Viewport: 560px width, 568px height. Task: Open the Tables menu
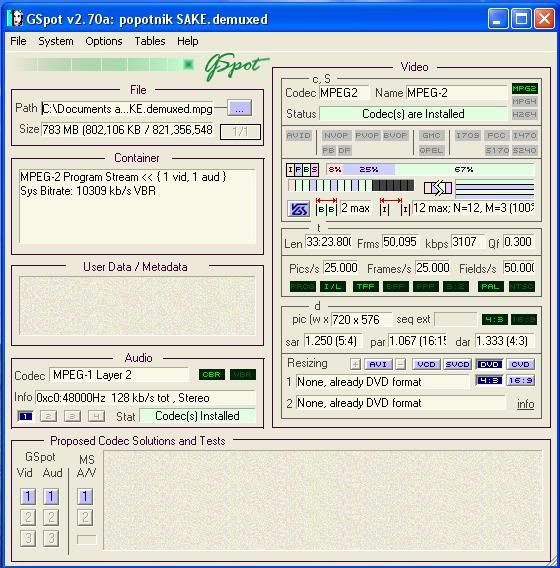(x=150, y=41)
